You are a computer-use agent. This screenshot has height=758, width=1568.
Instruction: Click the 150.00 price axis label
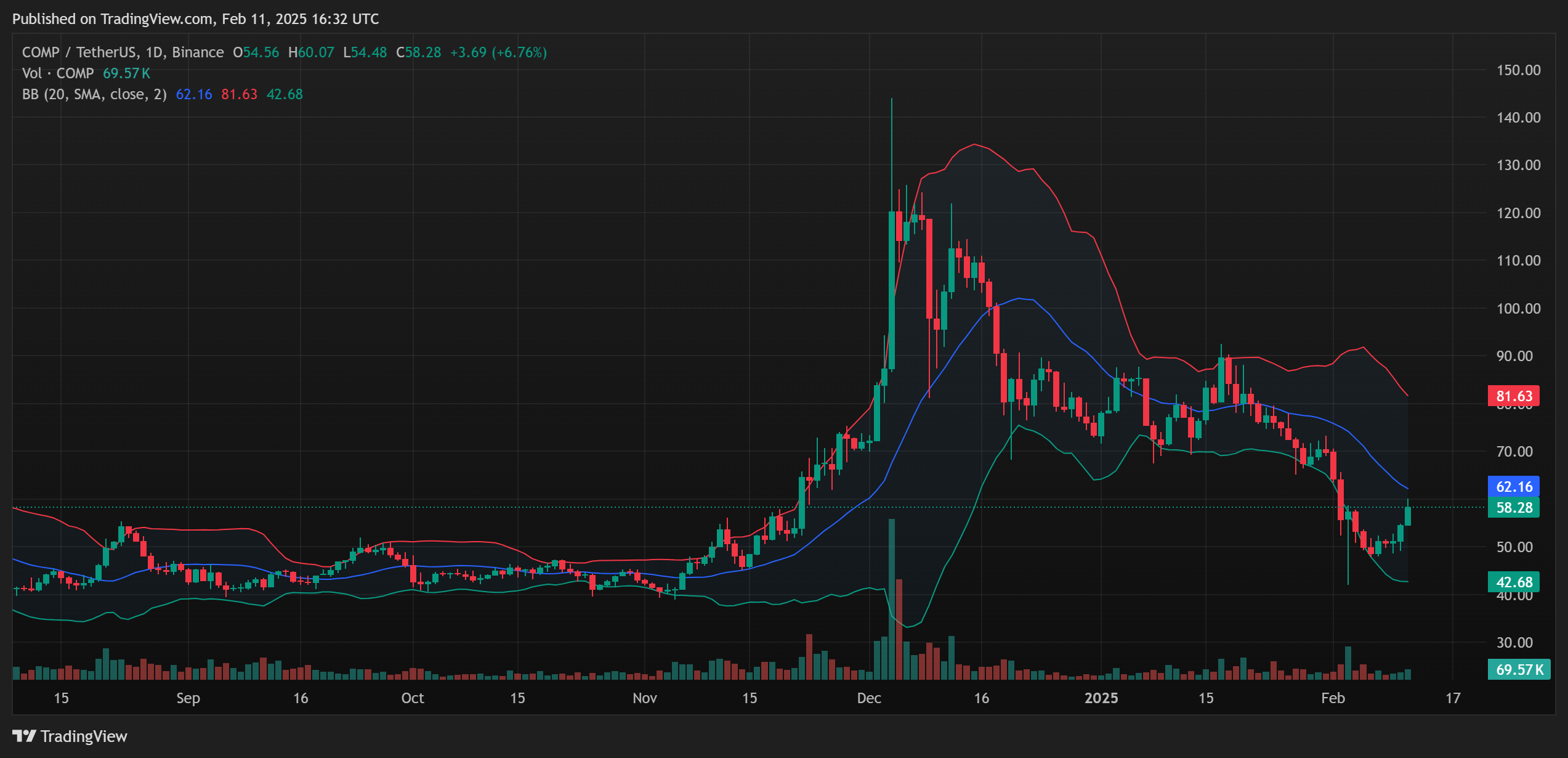[1518, 70]
